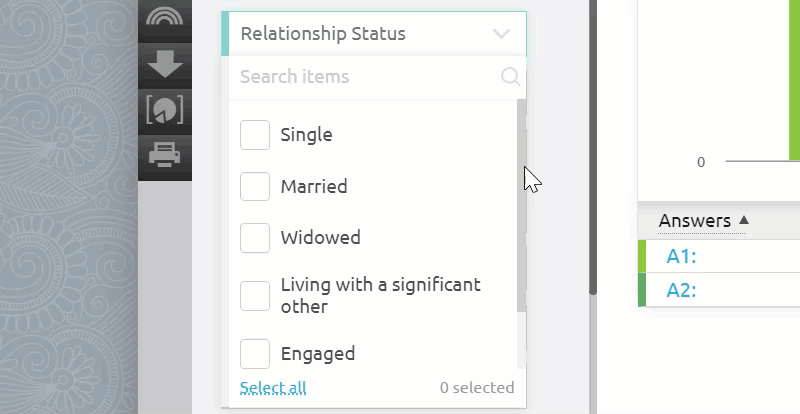Screen dimensions: 800x414
Task: Click the Answers sort arrow
Action: (x=744, y=220)
